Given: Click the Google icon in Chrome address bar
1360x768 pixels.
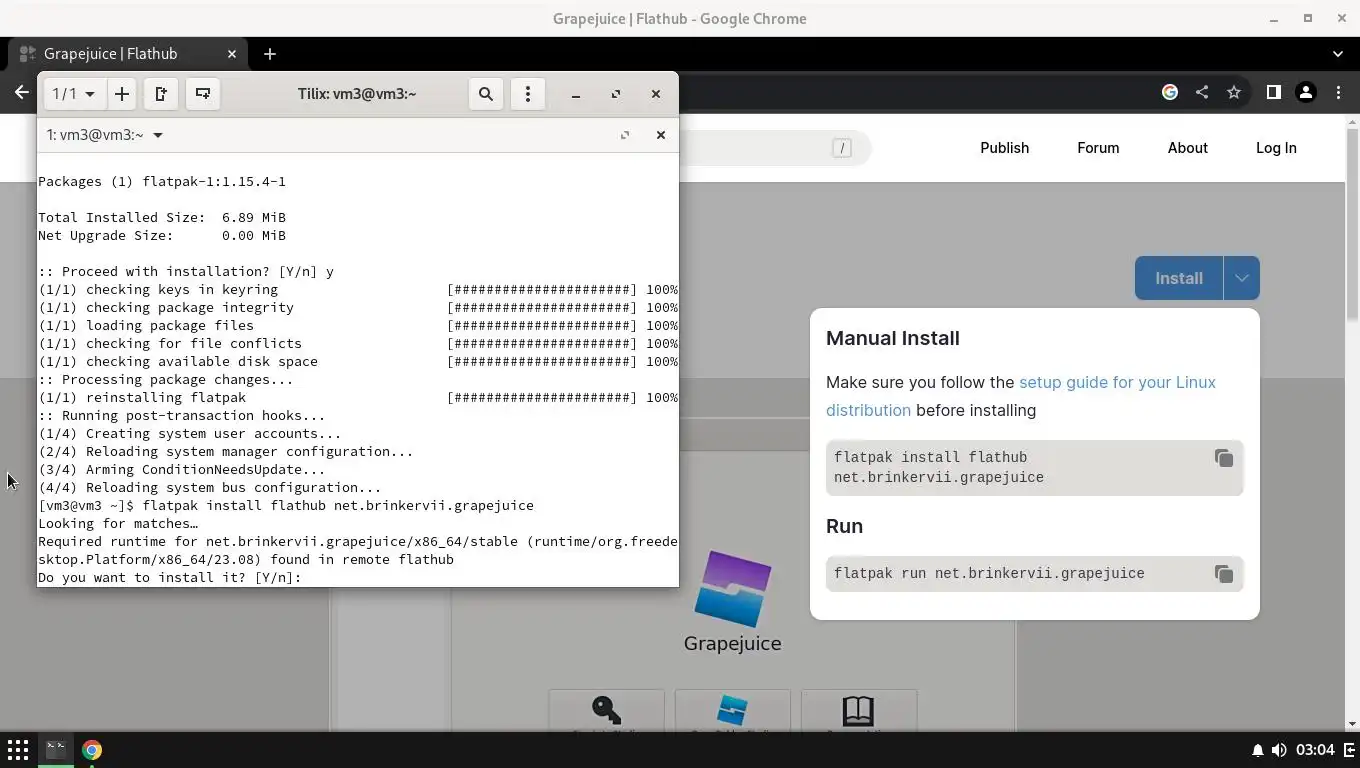Looking at the screenshot, I should [1170, 92].
